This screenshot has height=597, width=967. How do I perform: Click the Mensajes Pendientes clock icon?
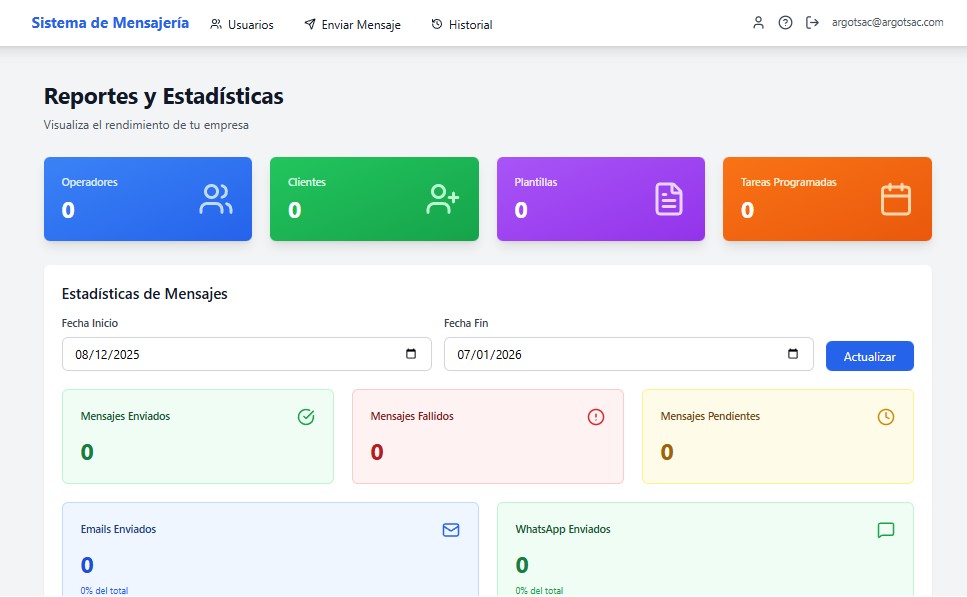tap(886, 417)
